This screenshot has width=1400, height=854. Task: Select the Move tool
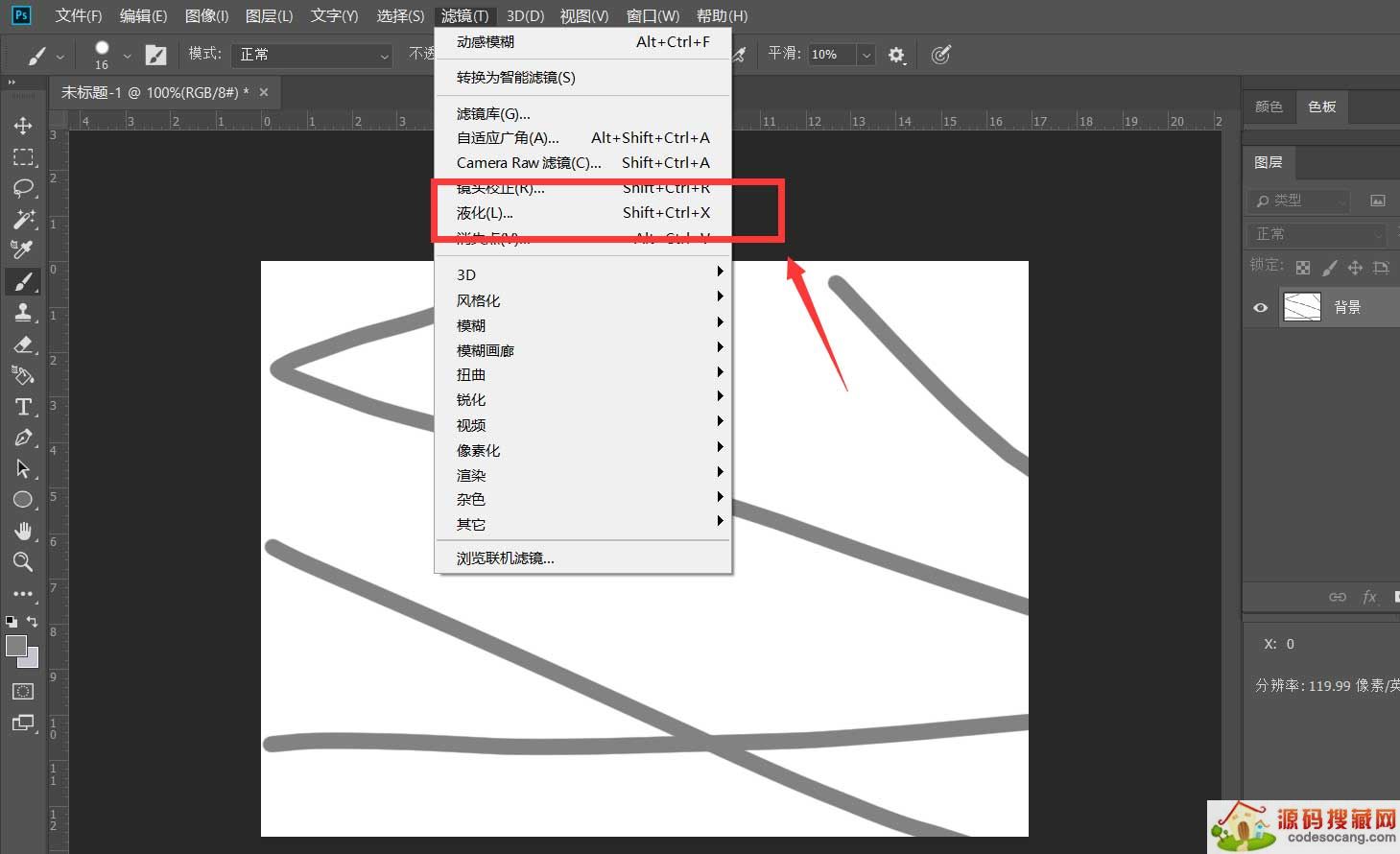click(x=23, y=126)
